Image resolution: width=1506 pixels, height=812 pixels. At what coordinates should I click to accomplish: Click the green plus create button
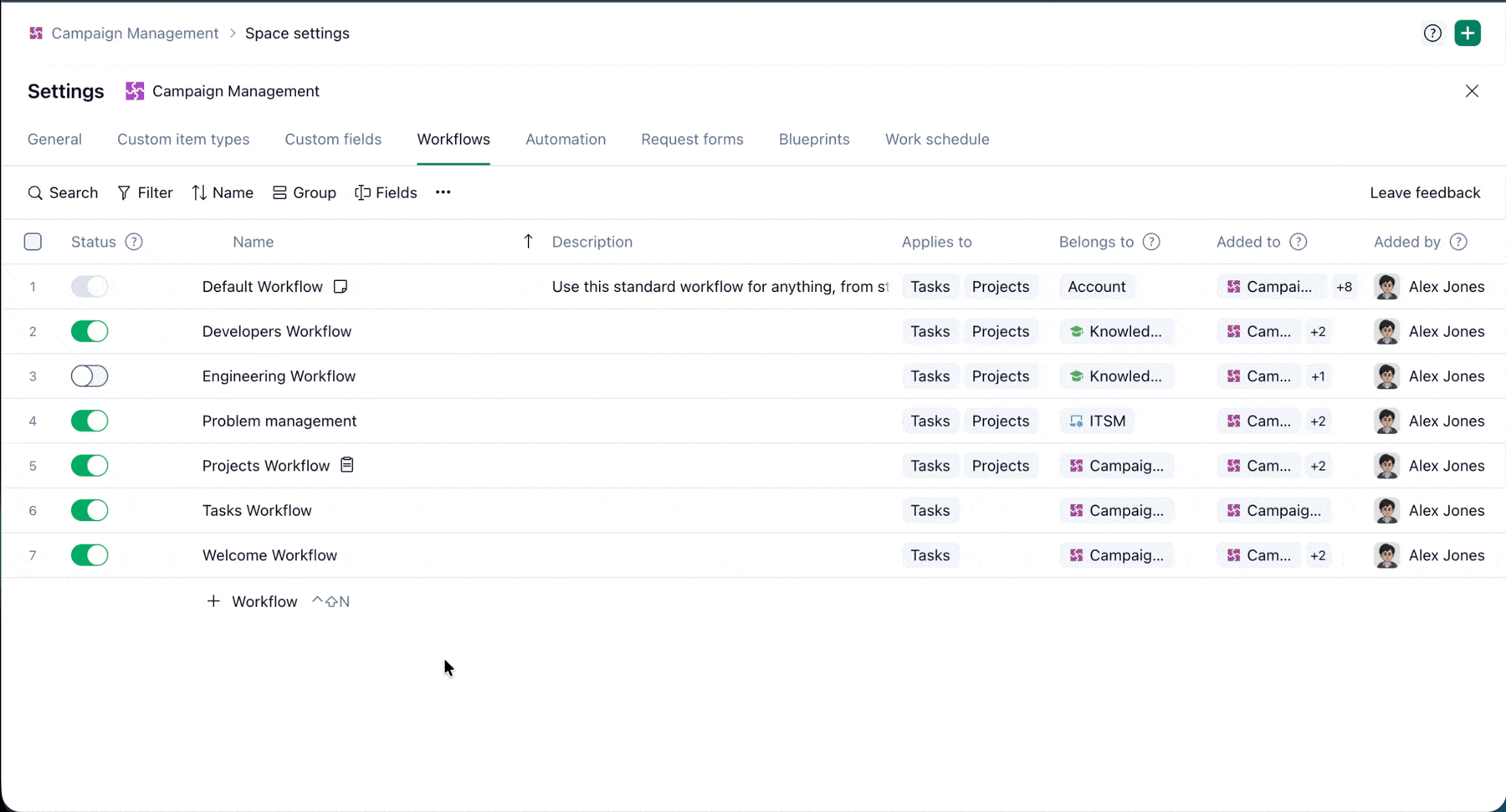[x=1468, y=33]
